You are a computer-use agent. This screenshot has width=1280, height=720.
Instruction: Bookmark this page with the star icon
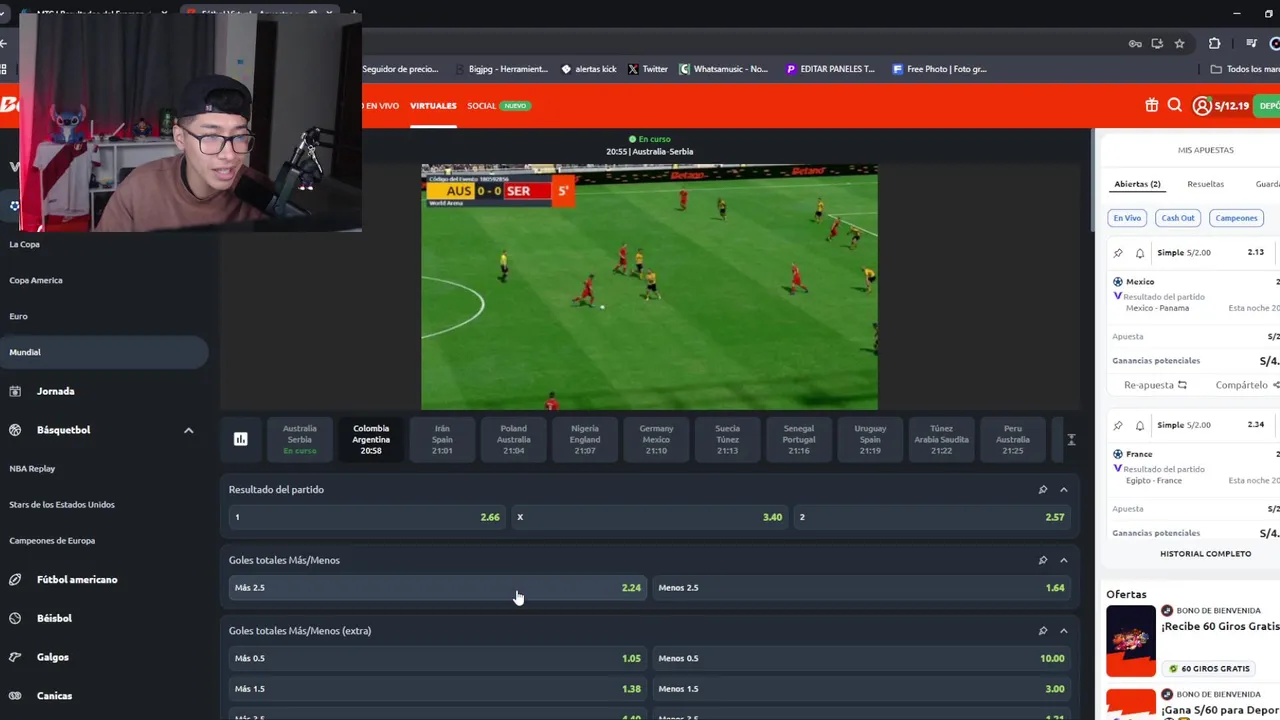(x=1180, y=43)
